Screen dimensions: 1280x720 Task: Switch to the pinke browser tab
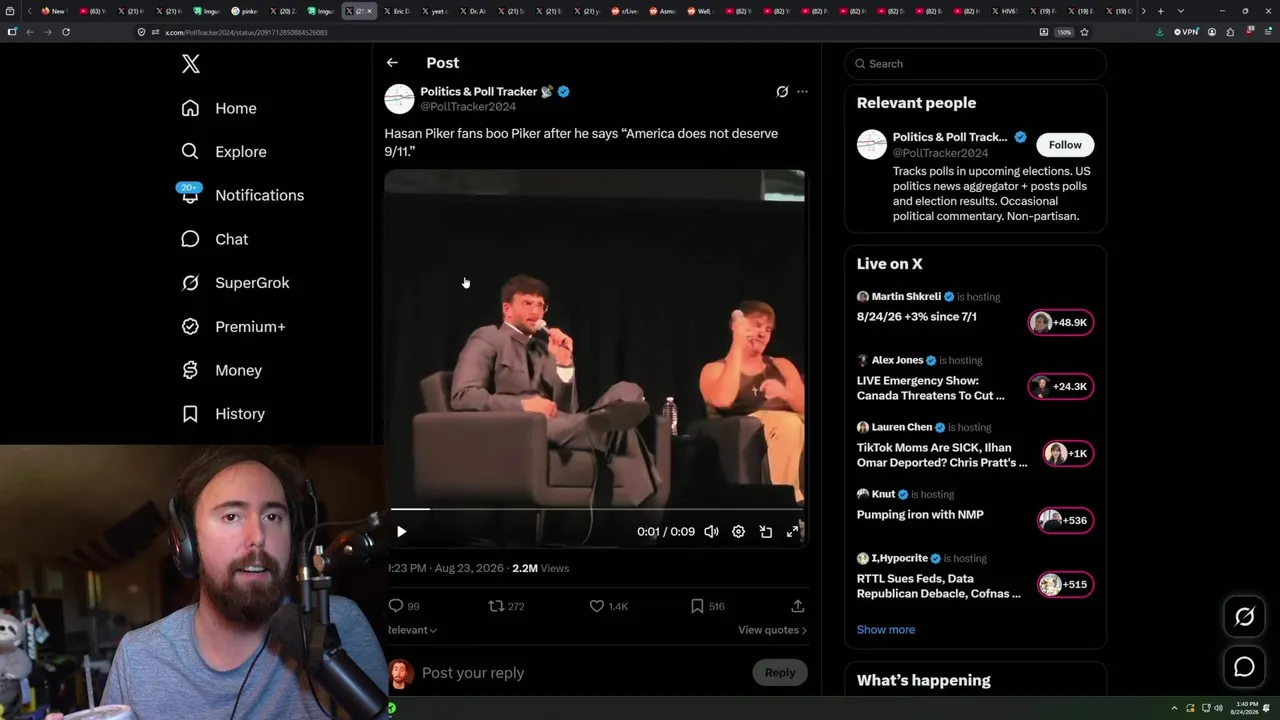coord(245,11)
